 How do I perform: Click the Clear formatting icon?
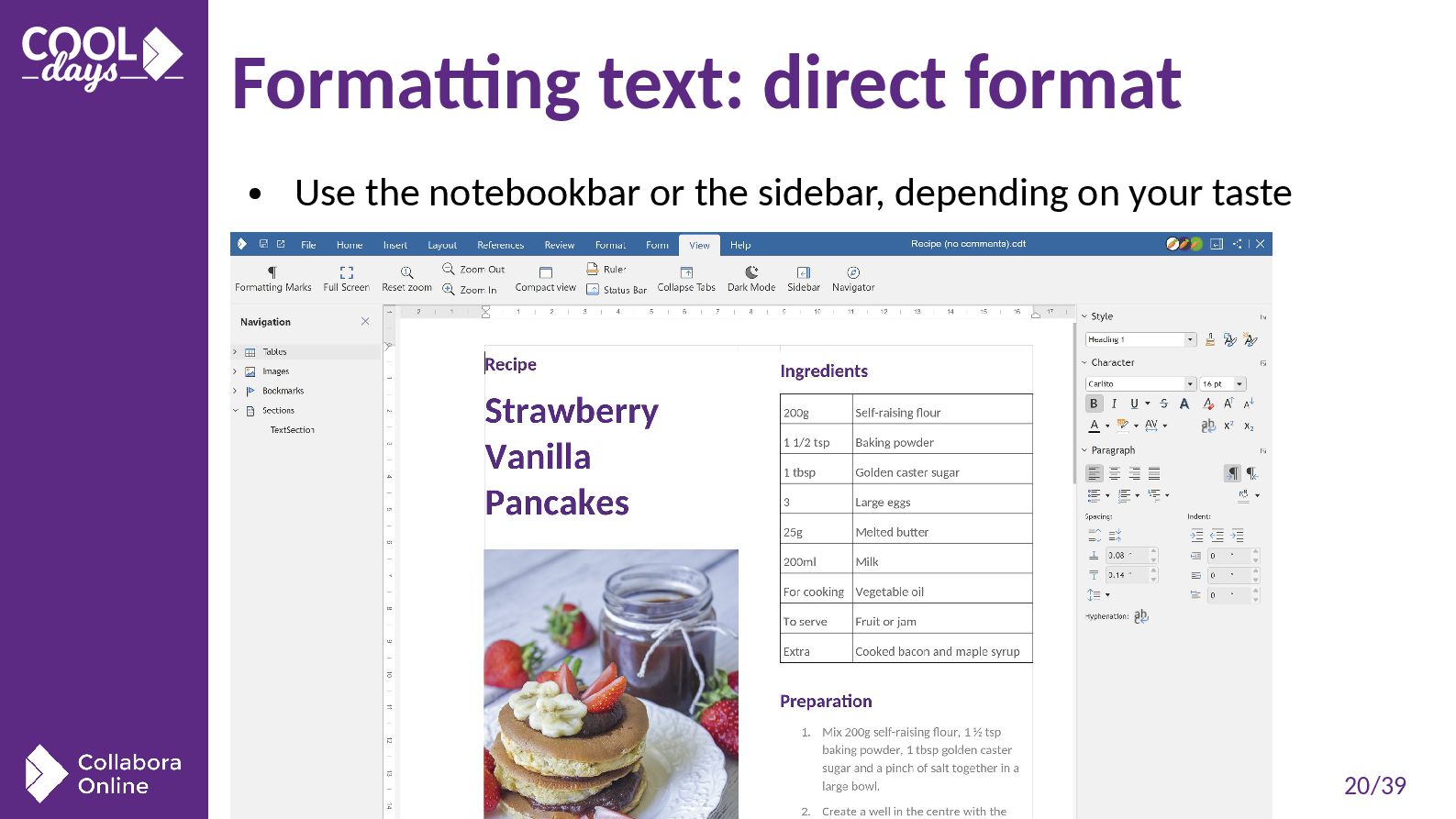tap(1208, 404)
